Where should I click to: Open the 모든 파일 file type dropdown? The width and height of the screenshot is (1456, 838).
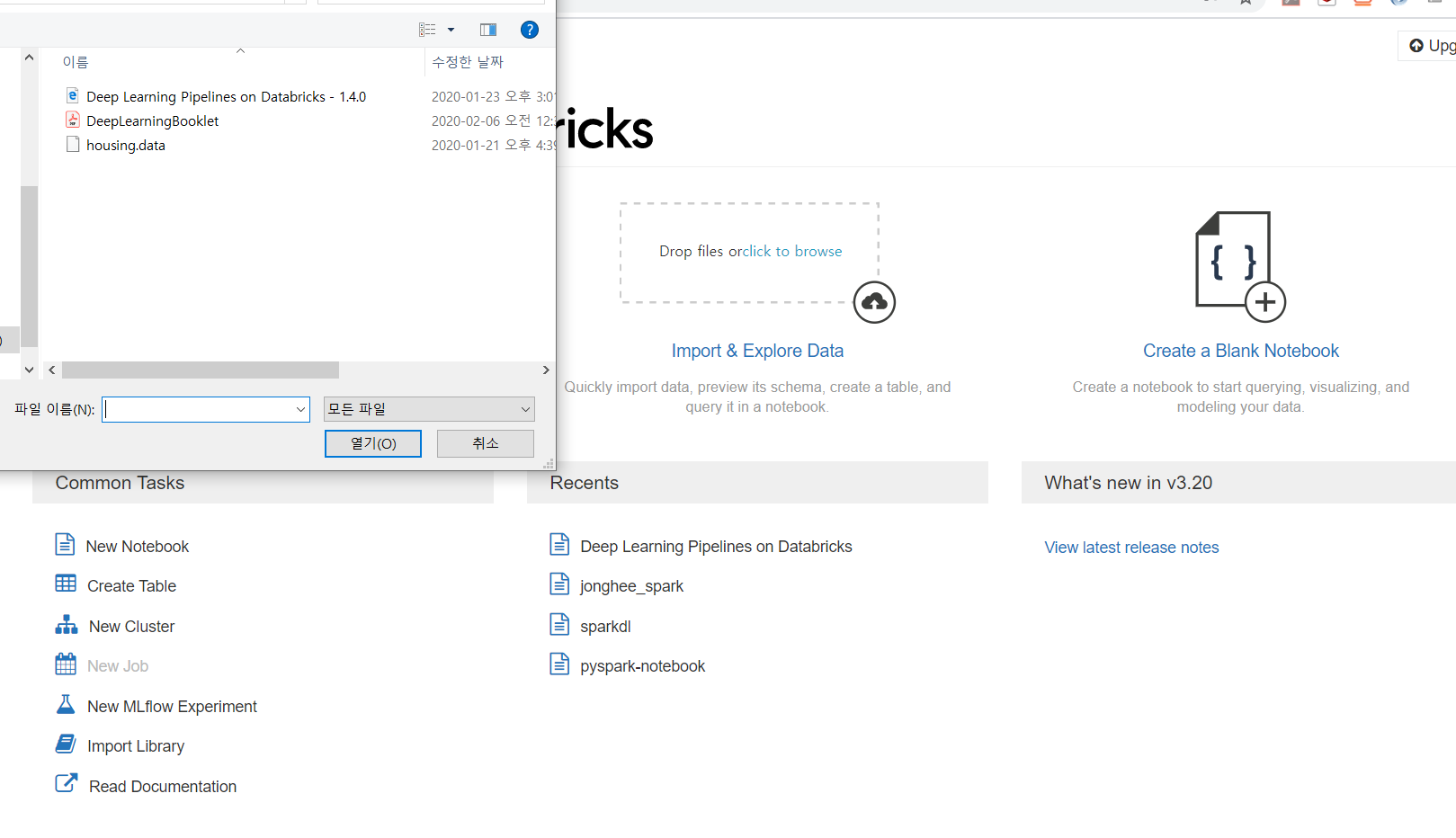(x=429, y=409)
